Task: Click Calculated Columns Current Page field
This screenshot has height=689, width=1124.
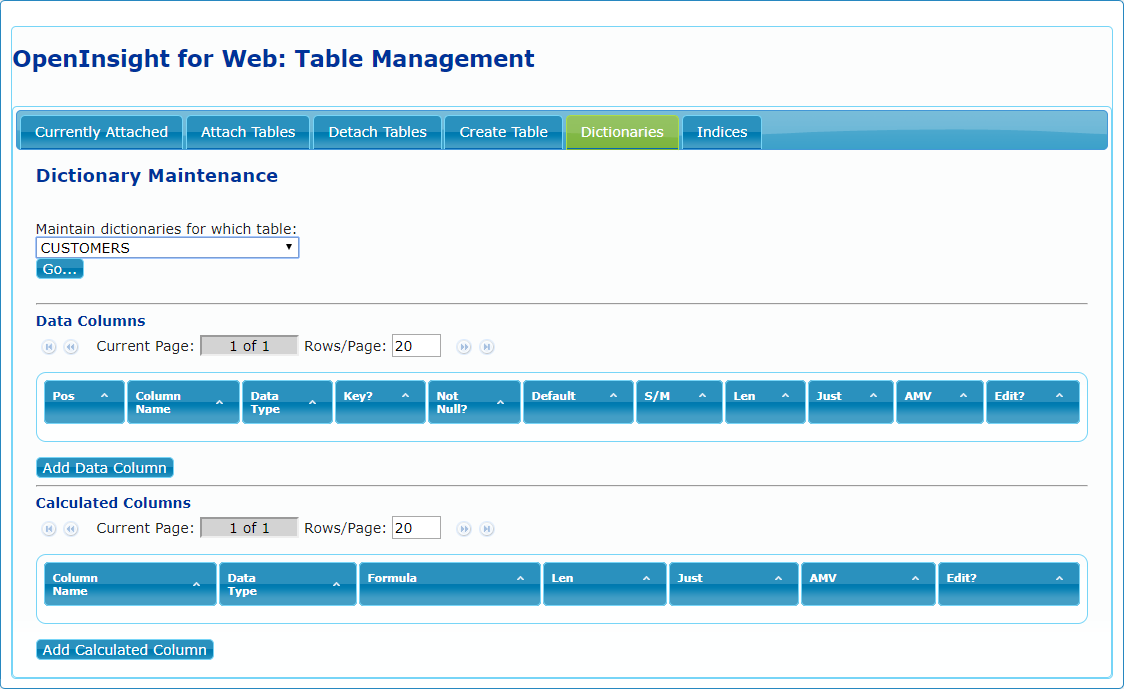Action: tap(249, 528)
